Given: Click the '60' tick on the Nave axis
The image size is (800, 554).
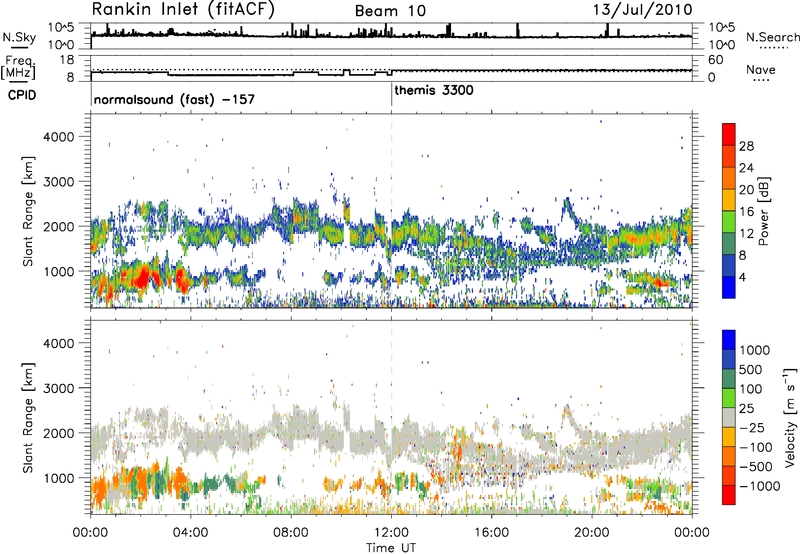Looking at the screenshot, I should coord(715,60).
